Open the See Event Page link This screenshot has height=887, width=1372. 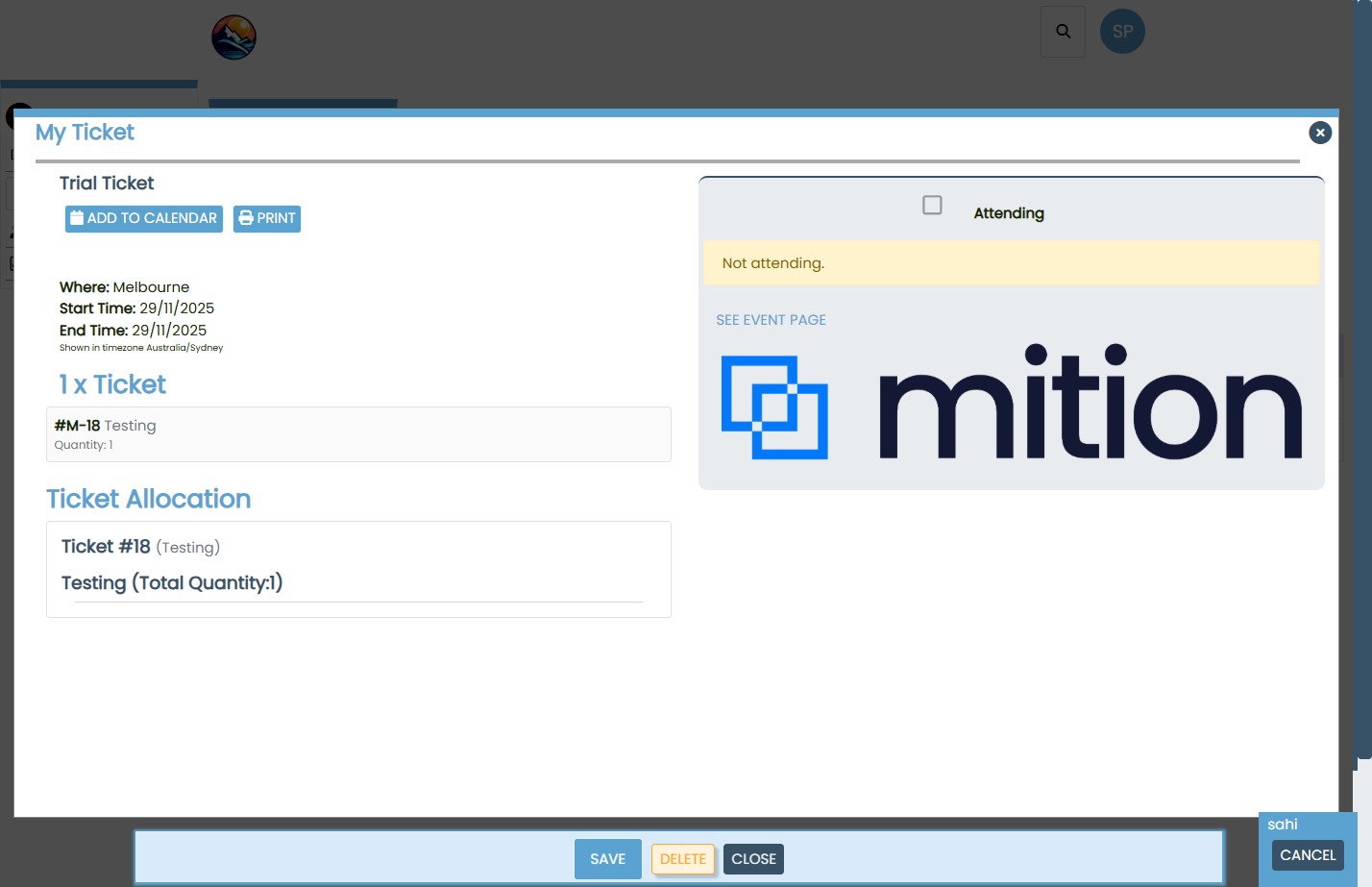(771, 320)
